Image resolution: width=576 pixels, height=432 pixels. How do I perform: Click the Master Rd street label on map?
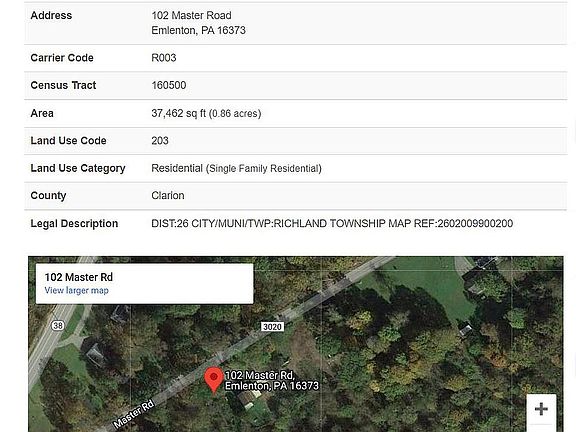click(x=134, y=414)
